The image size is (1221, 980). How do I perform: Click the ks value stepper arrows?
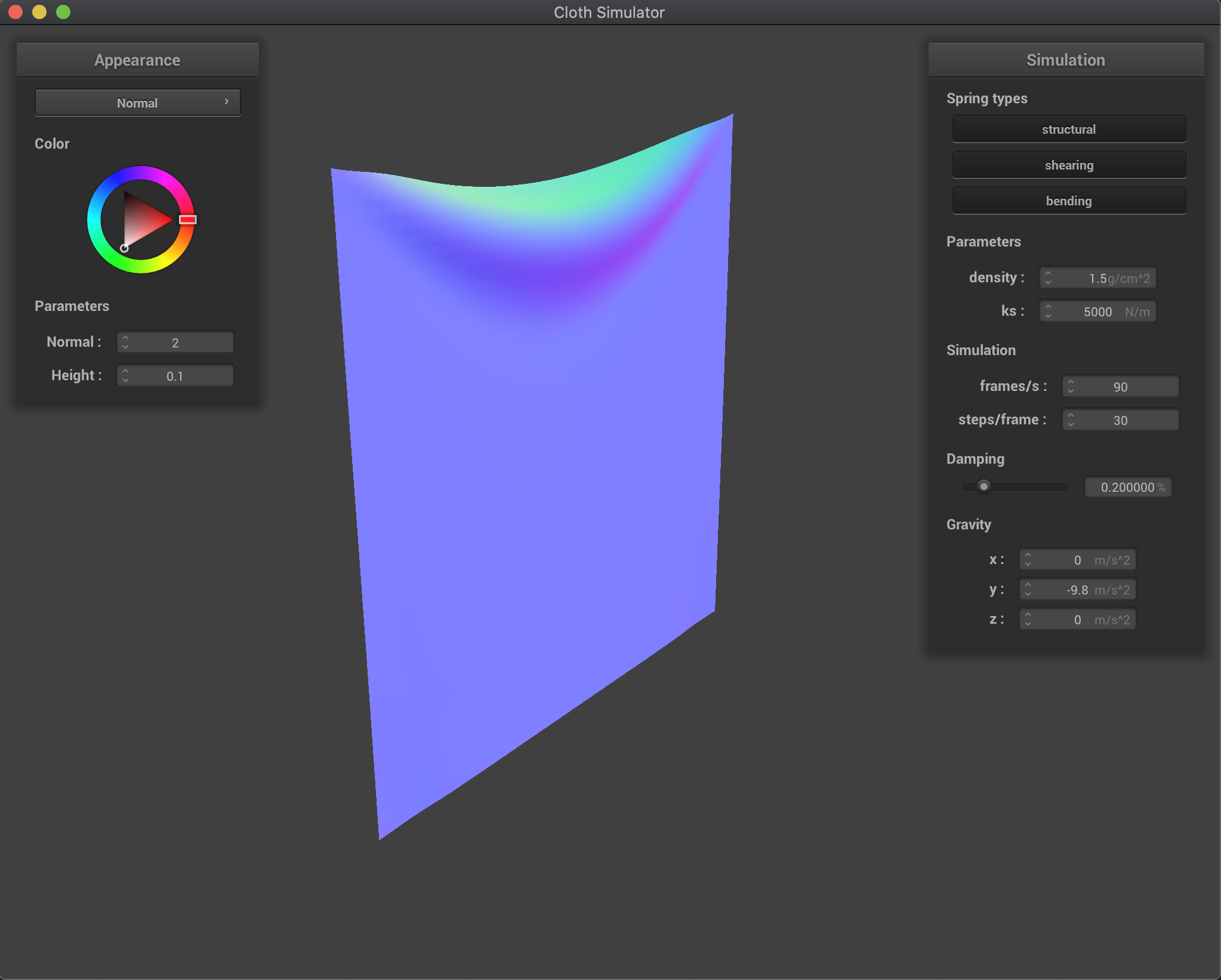pos(1049,312)
